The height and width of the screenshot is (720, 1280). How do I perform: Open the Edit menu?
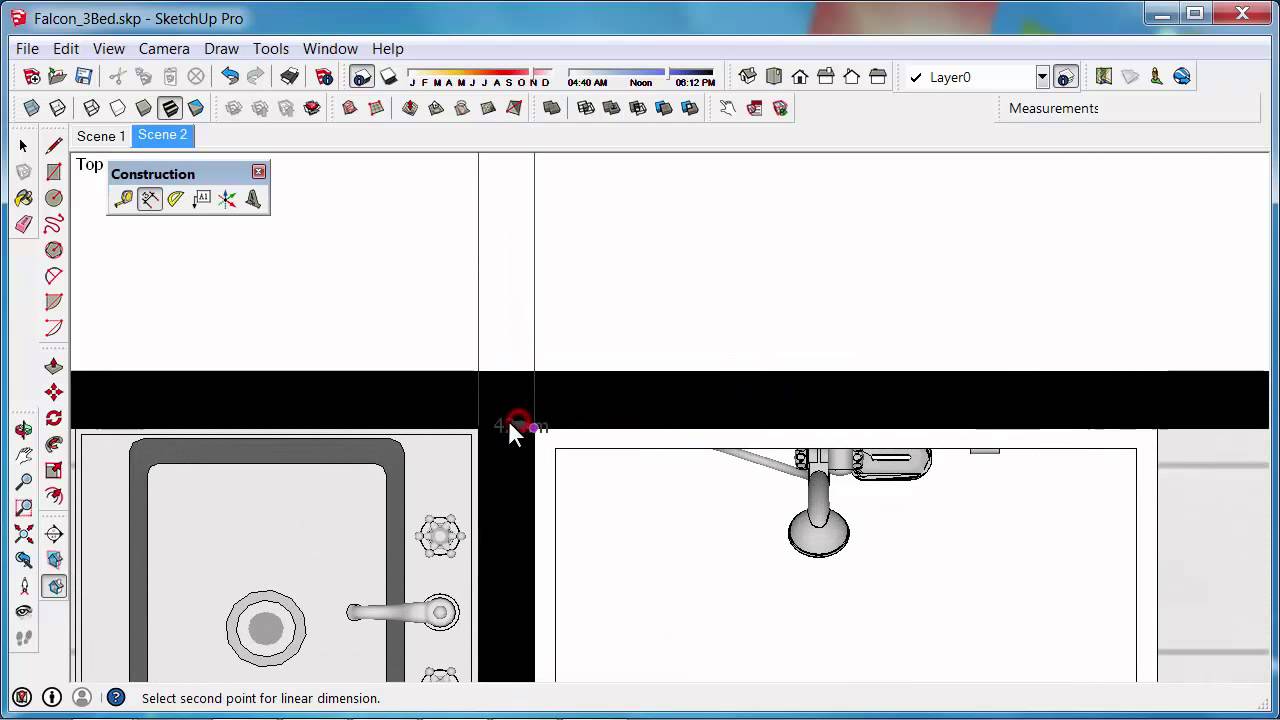[66, 48]
